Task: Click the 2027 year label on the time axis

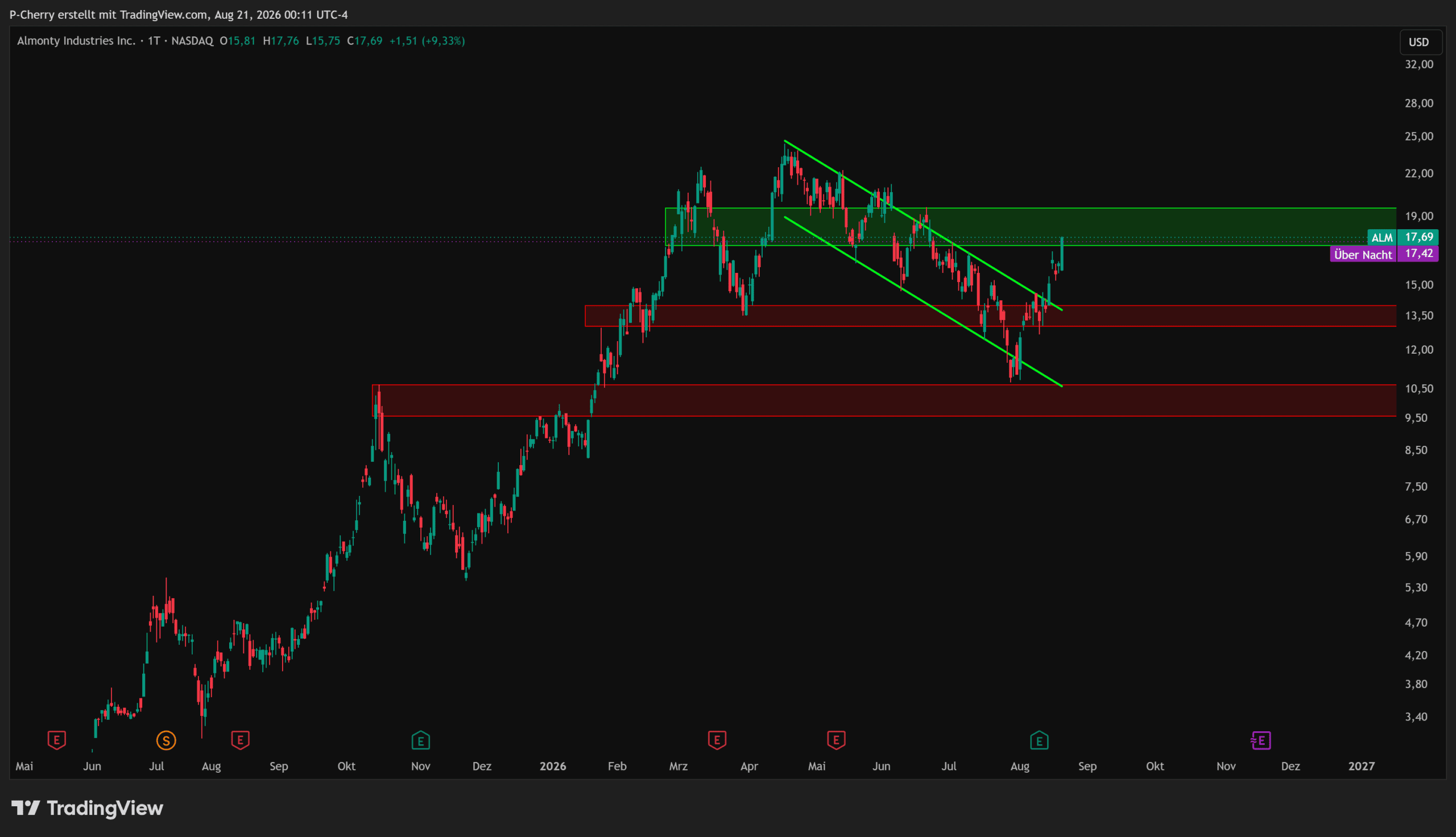Action: 1362,766
